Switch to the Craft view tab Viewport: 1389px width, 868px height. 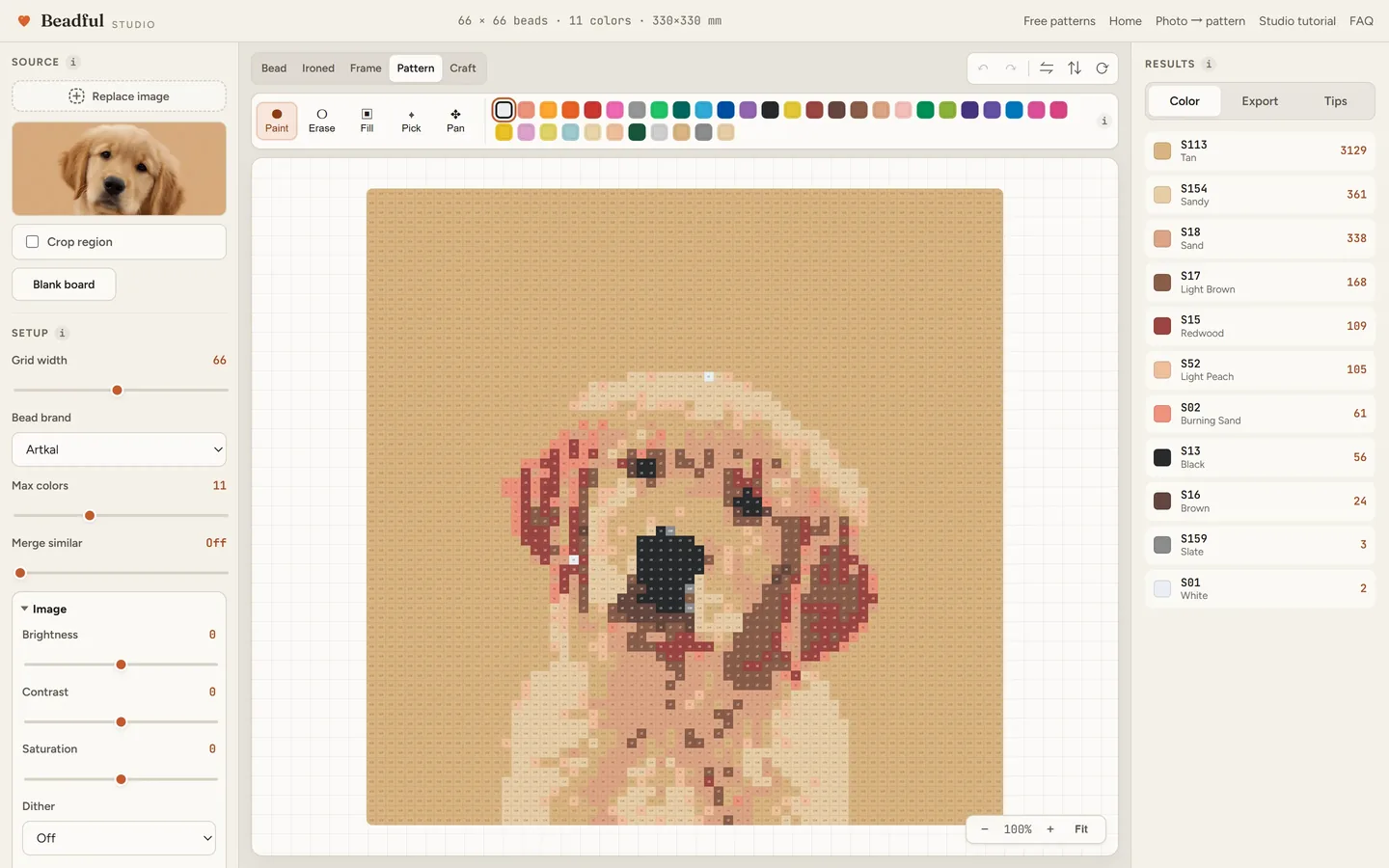coord(463,68)
